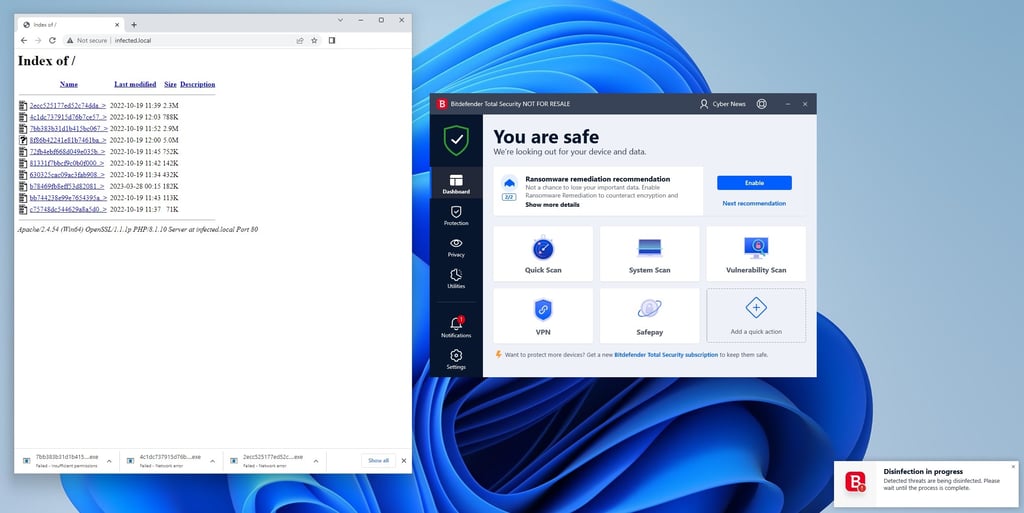This screenshot has width=1024, height=513.
Task: Click Show all downloads
Action: [378, 461]
